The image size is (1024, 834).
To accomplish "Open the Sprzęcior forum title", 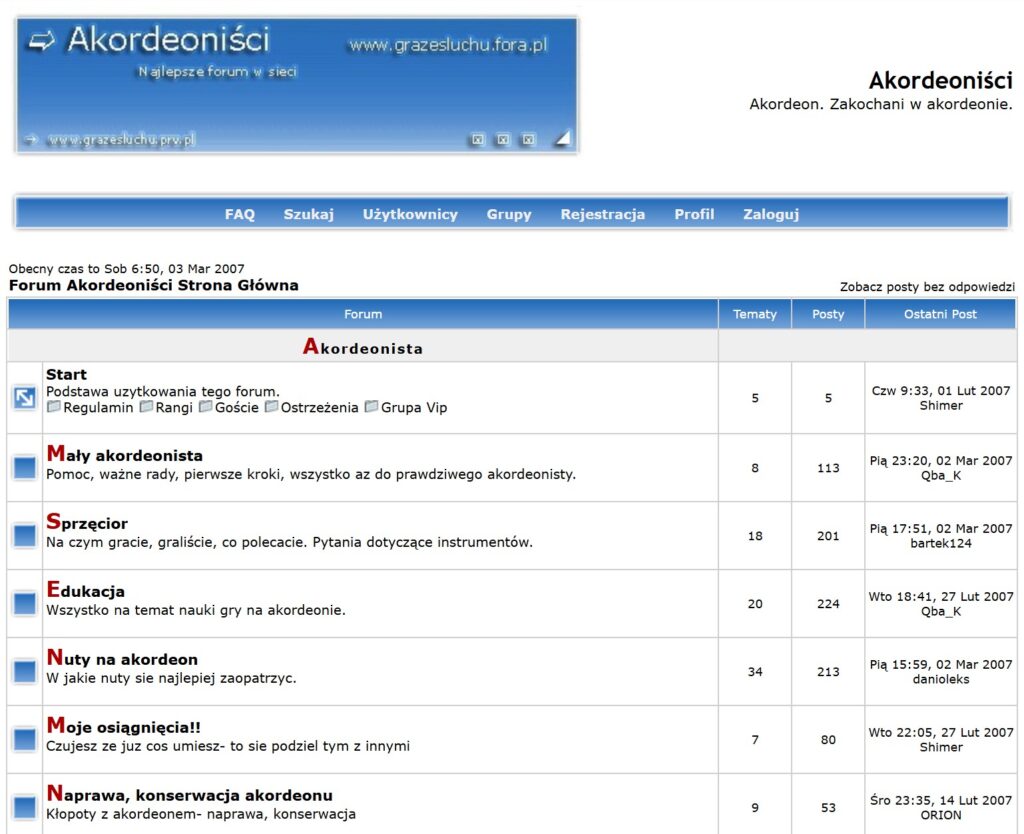I will tap(87, 523).
